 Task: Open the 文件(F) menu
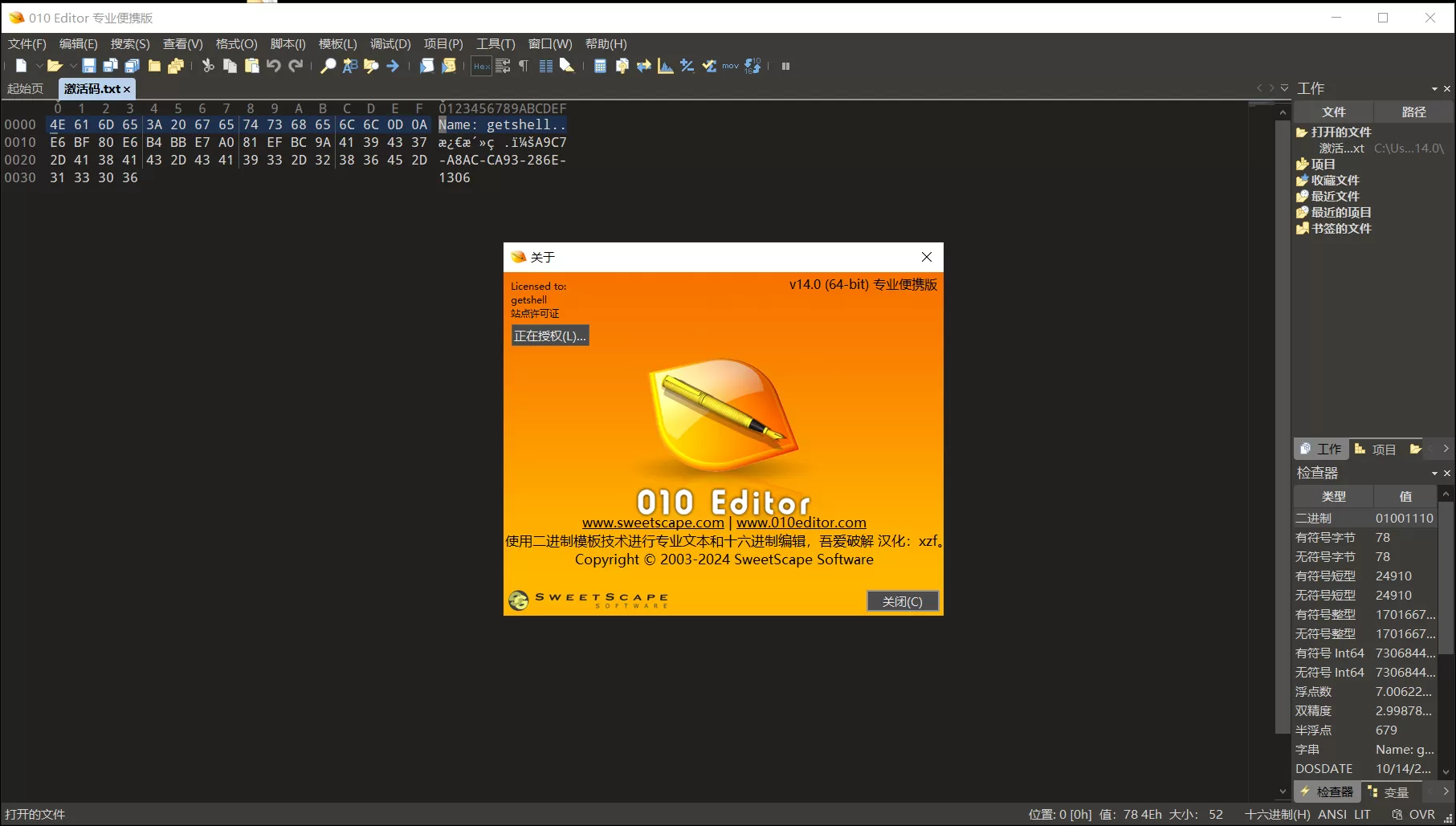tap(27, 44)
